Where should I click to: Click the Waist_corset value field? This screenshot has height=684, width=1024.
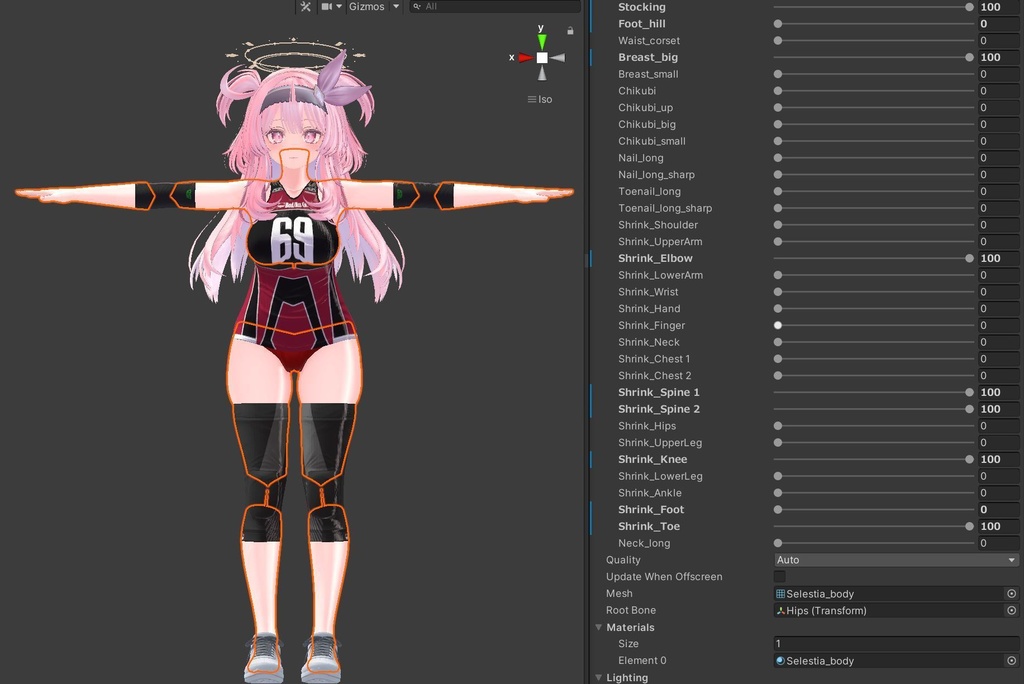(998, 41)
